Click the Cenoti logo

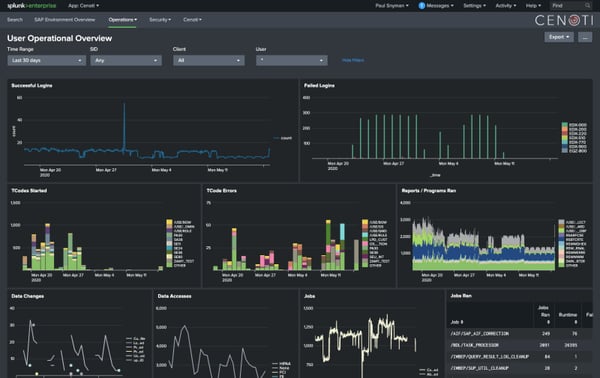pyautogui.click(x=564, y=20)
